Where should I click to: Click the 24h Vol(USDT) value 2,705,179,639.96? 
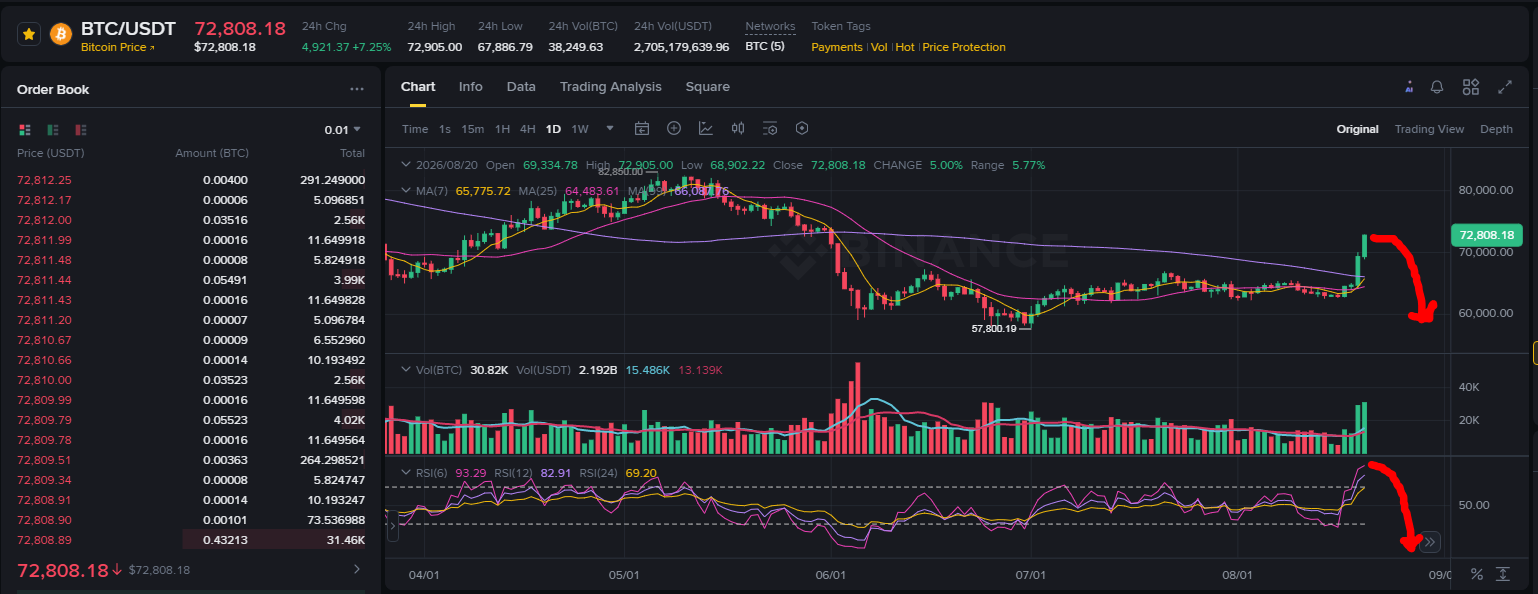tap(681, 47)
